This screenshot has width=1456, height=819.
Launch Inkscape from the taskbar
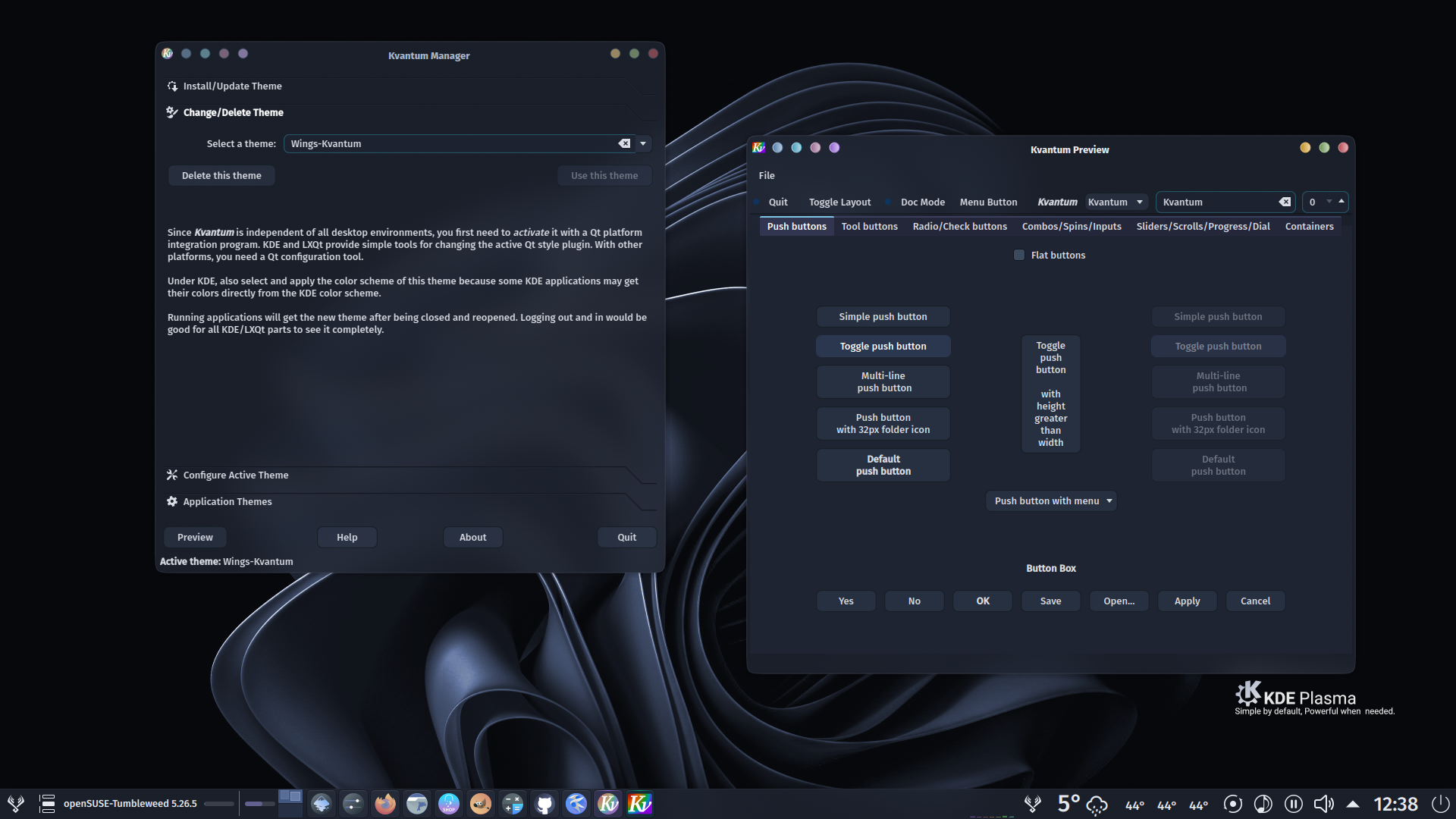pyautogui.click(x=322, y=803)
